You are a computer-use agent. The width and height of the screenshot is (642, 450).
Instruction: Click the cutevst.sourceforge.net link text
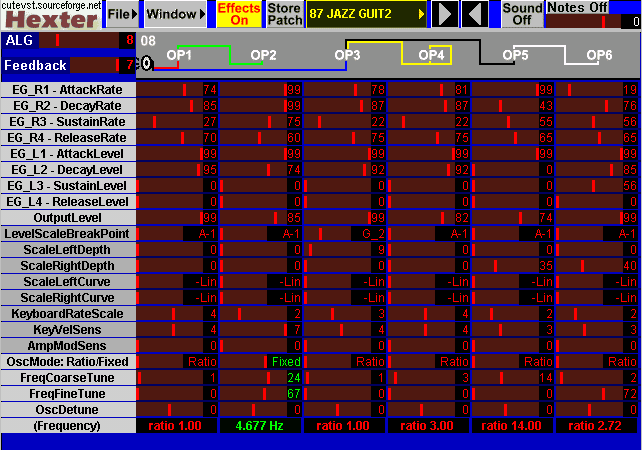[x=51, y=5]
